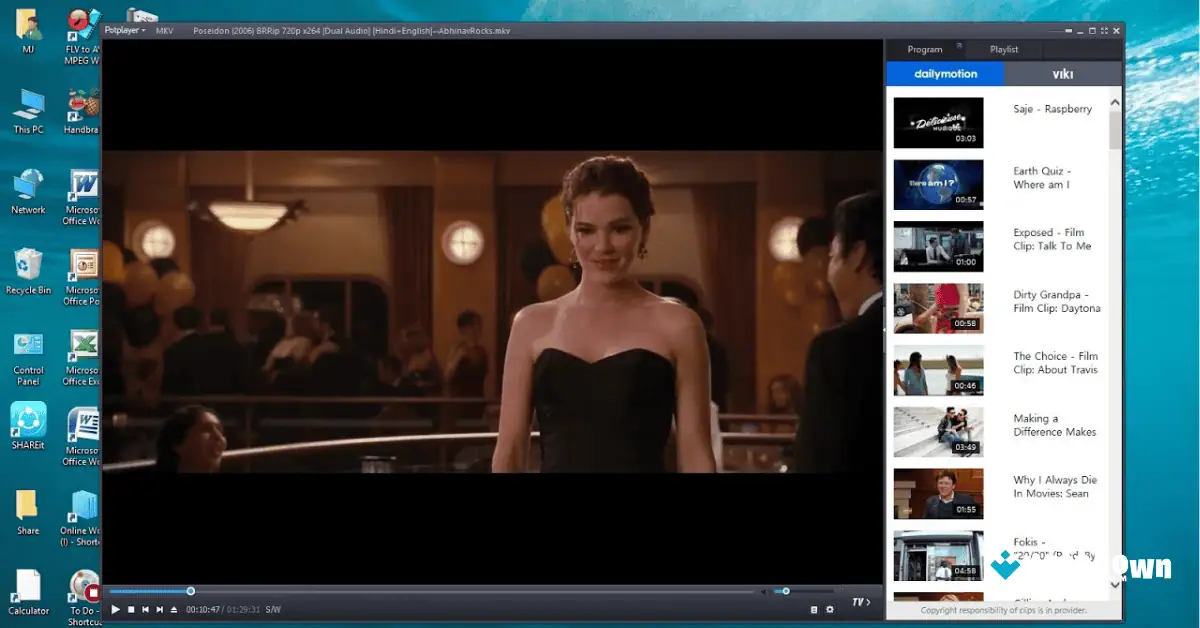Open the playlist panel icon
Image resolution: width=1200 pixels, height=628 pixels.
[814, 608]
